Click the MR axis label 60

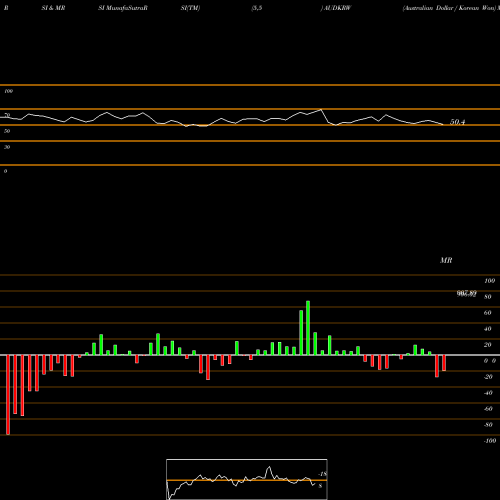click(488, 313)
